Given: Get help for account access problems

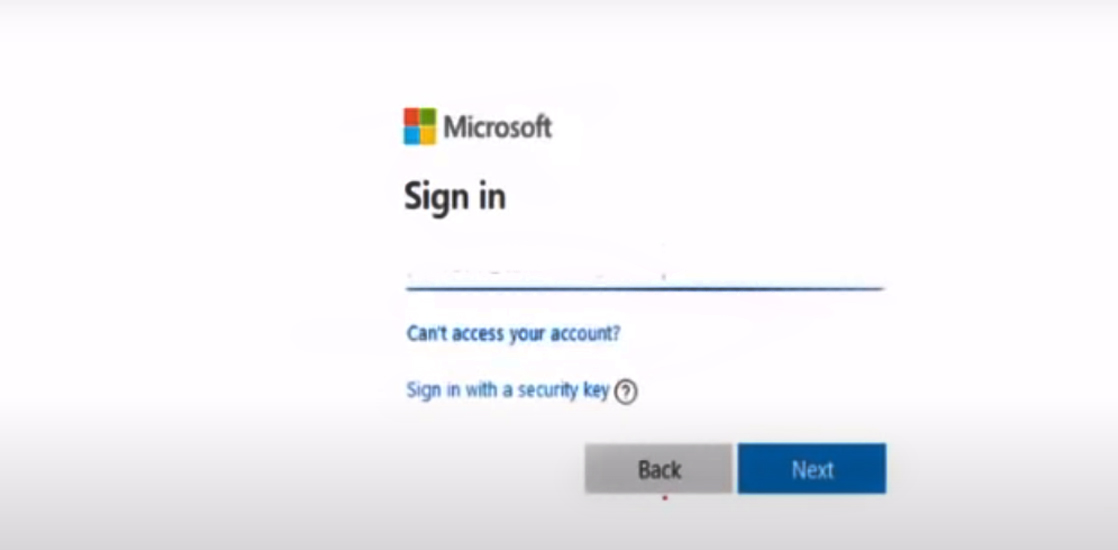Looking at the screenshot, I should tap(513, 333).
